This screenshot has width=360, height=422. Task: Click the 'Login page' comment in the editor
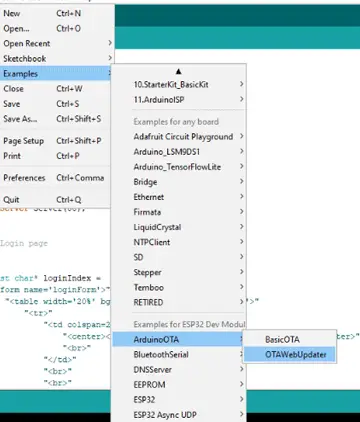24,243
